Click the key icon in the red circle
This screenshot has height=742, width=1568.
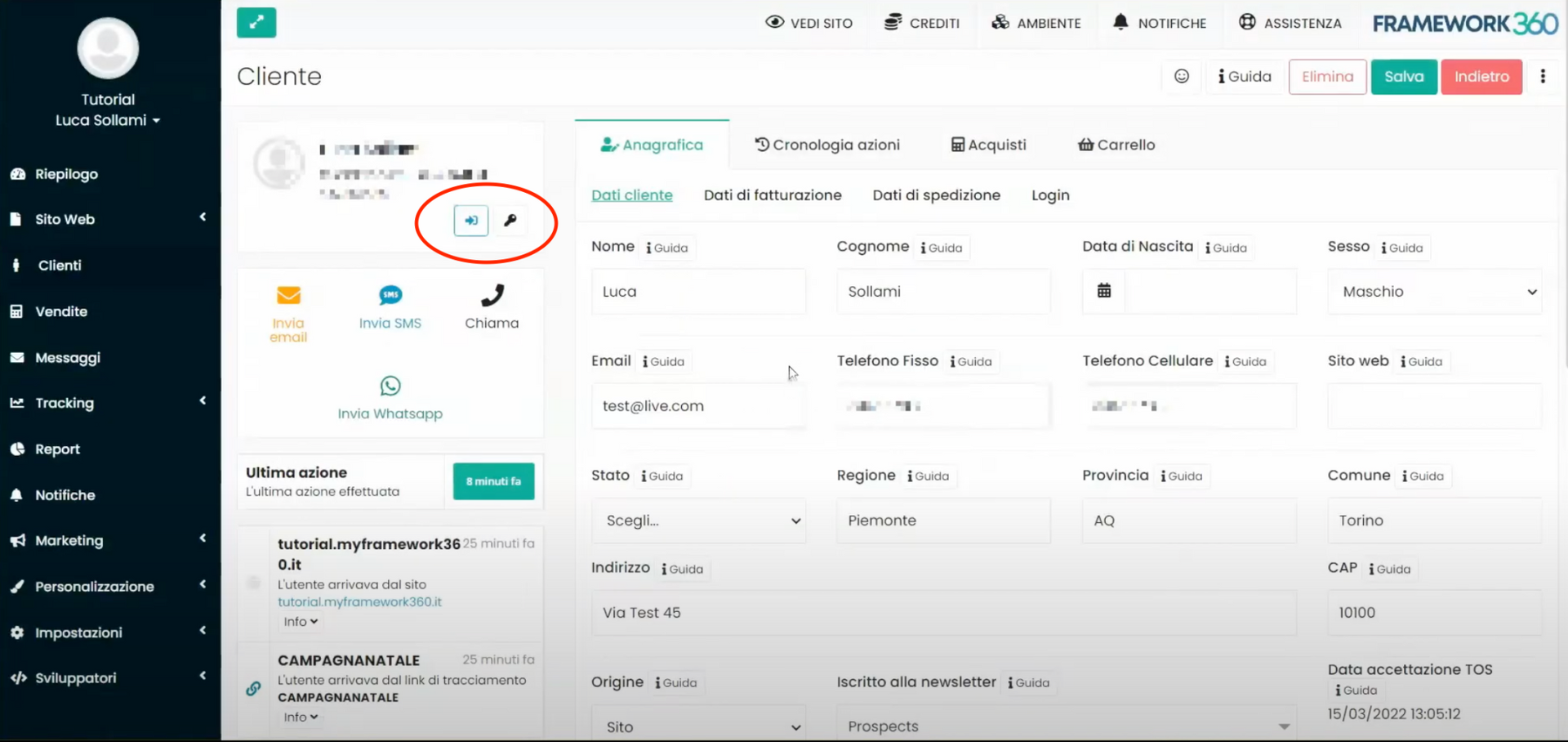click(511, 220)
